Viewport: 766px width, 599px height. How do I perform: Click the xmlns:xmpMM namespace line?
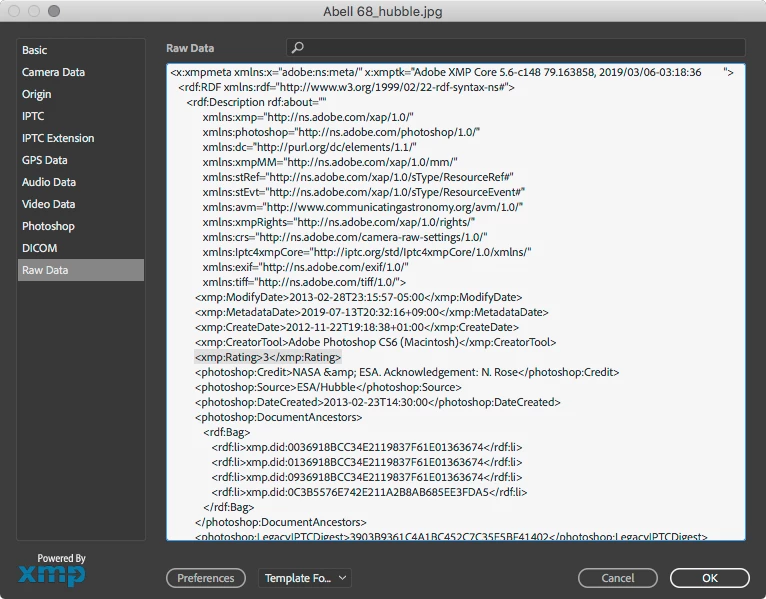pyautogui.click(x=330, y=162)
